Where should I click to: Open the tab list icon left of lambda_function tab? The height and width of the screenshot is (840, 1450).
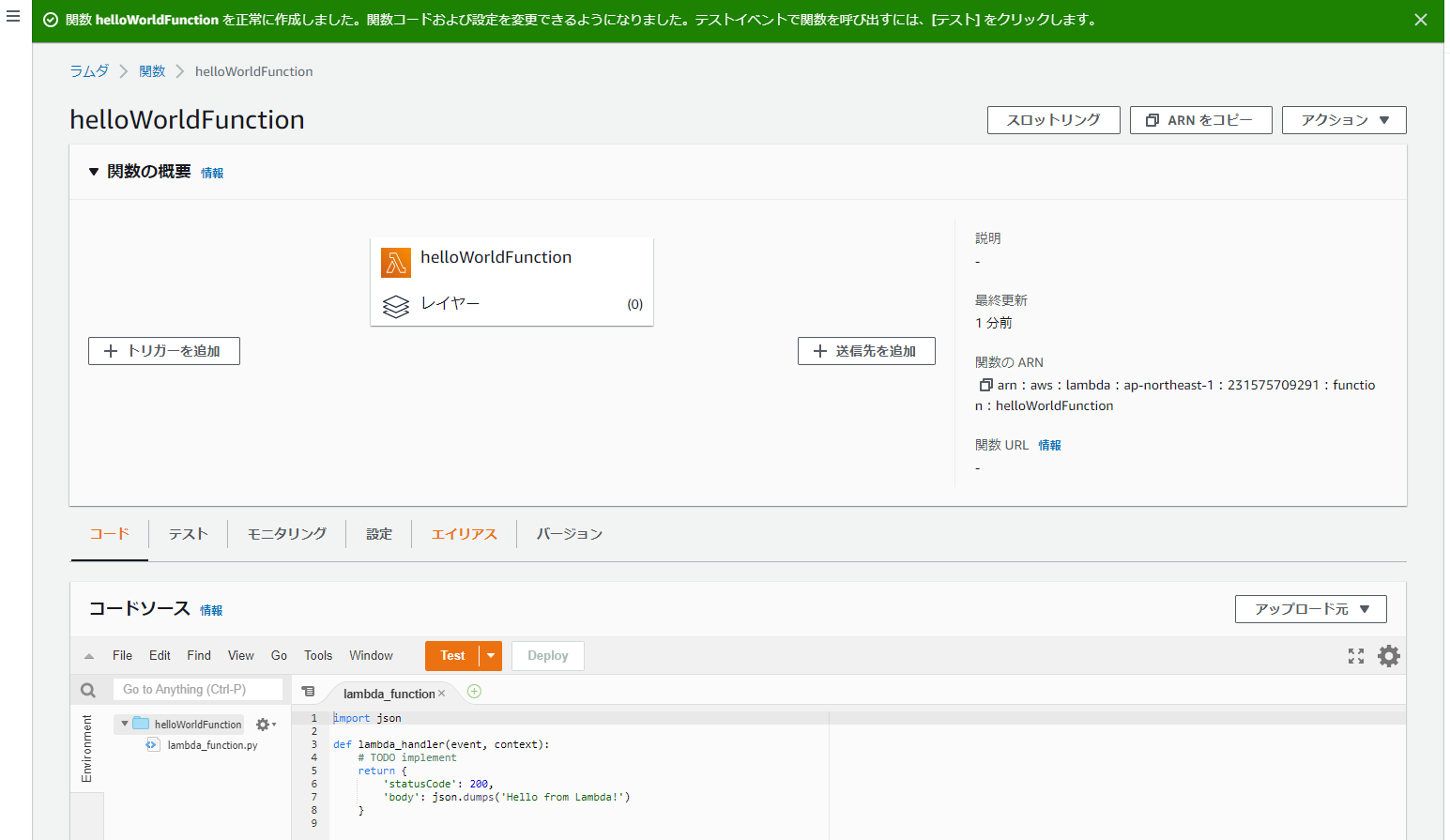coord(308,692)
